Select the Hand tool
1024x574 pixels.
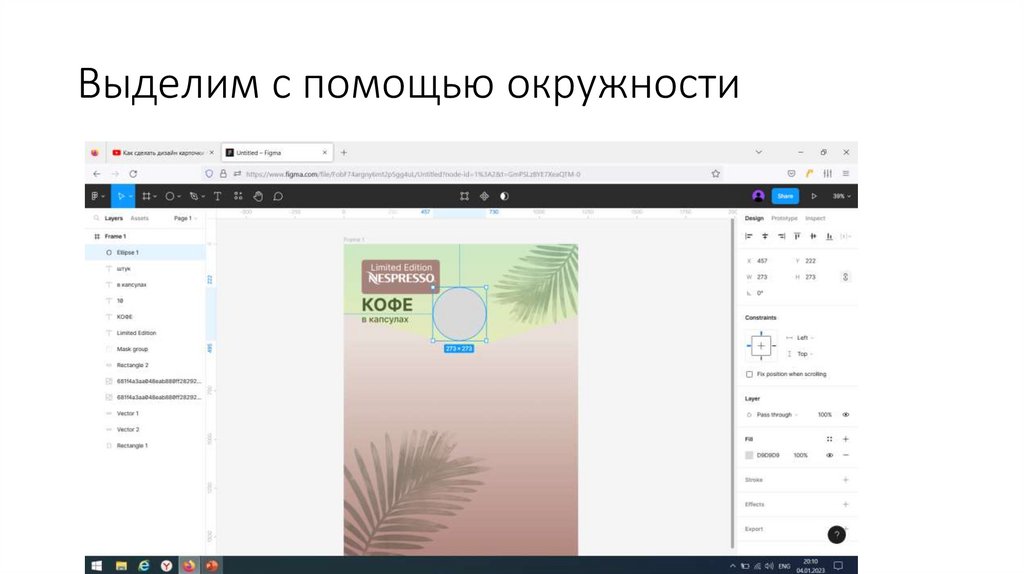pyautogui.click(x=258, y=196)
